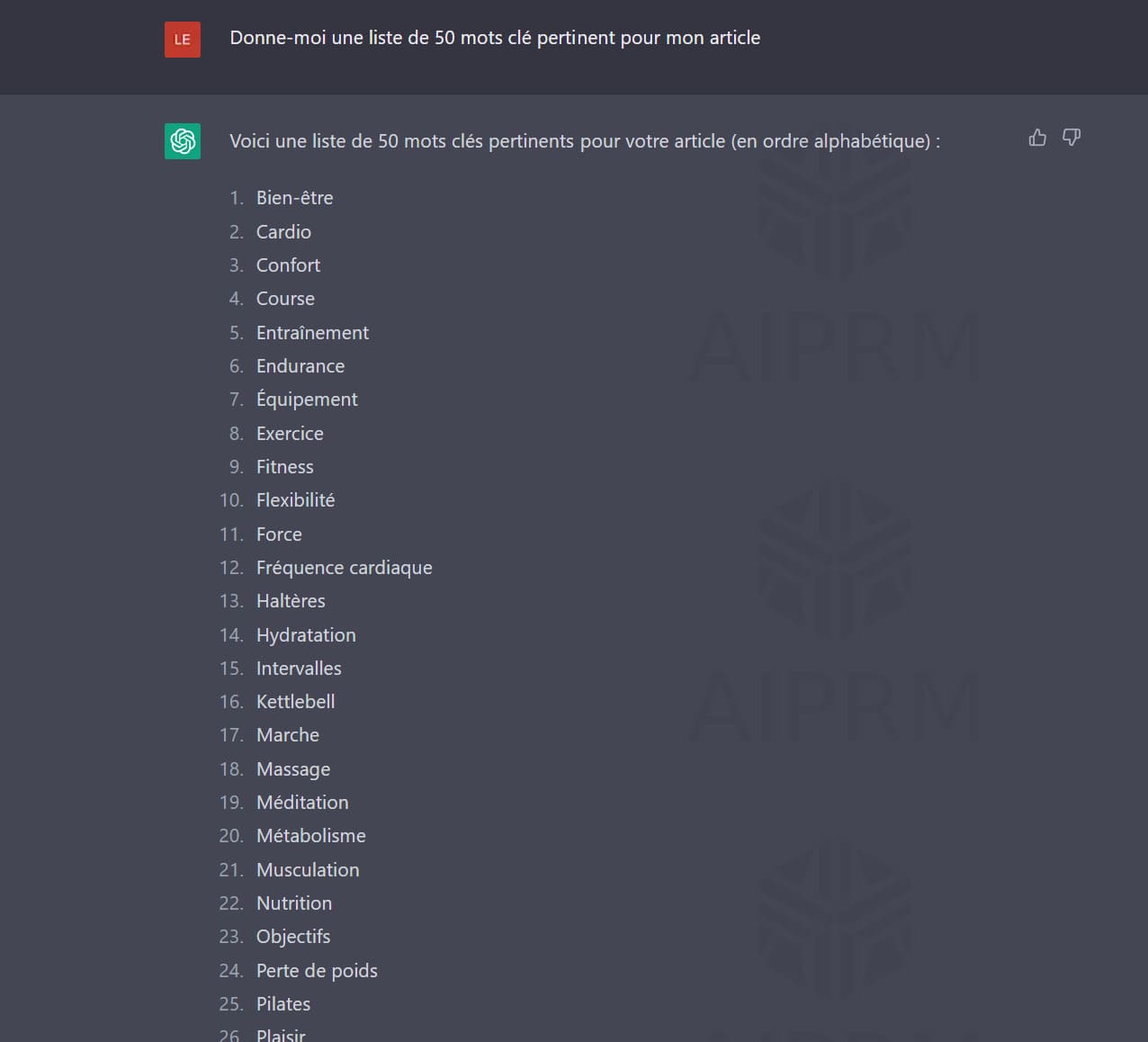Click the Fitness list entry
1148x1042 pixels.
(285, 467)
